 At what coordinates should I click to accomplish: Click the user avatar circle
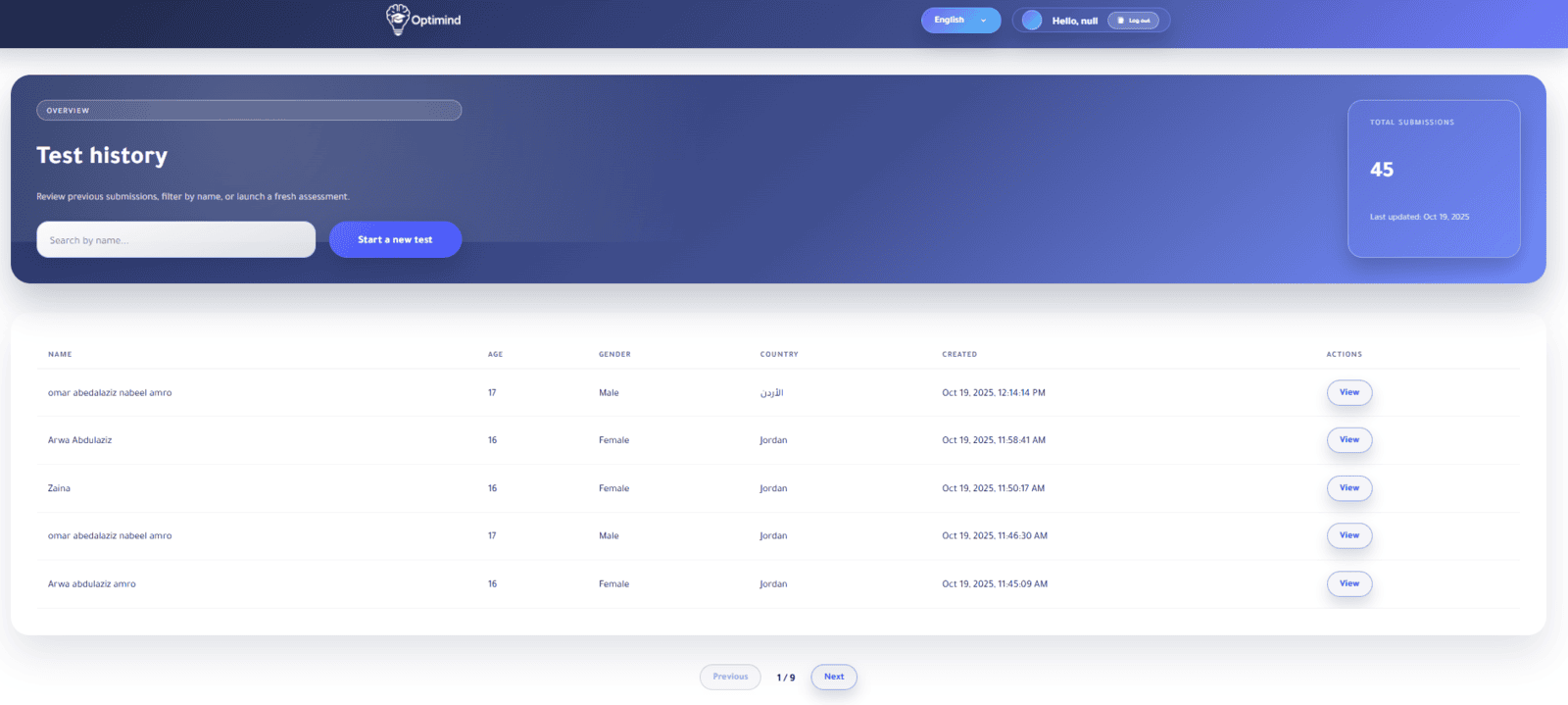click(1032, 21)
